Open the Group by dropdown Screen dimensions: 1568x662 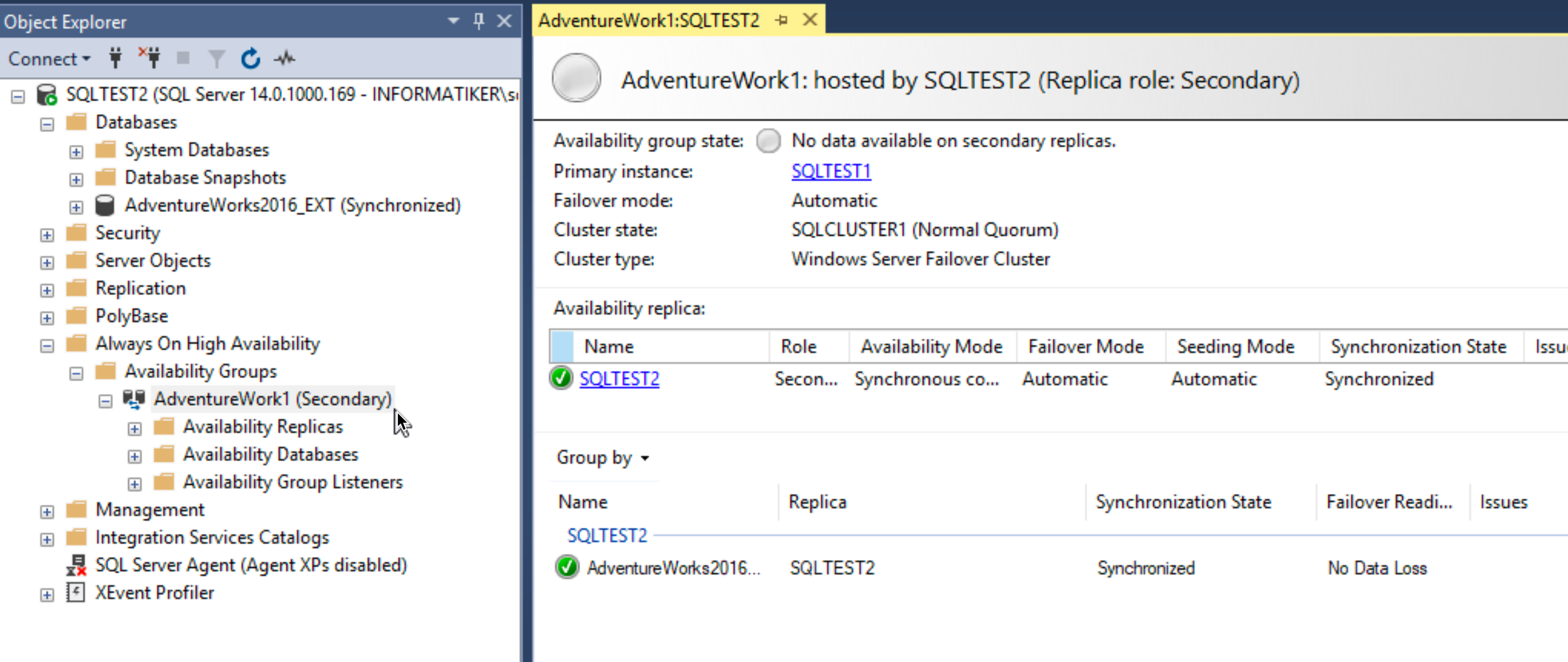[603, 458]
